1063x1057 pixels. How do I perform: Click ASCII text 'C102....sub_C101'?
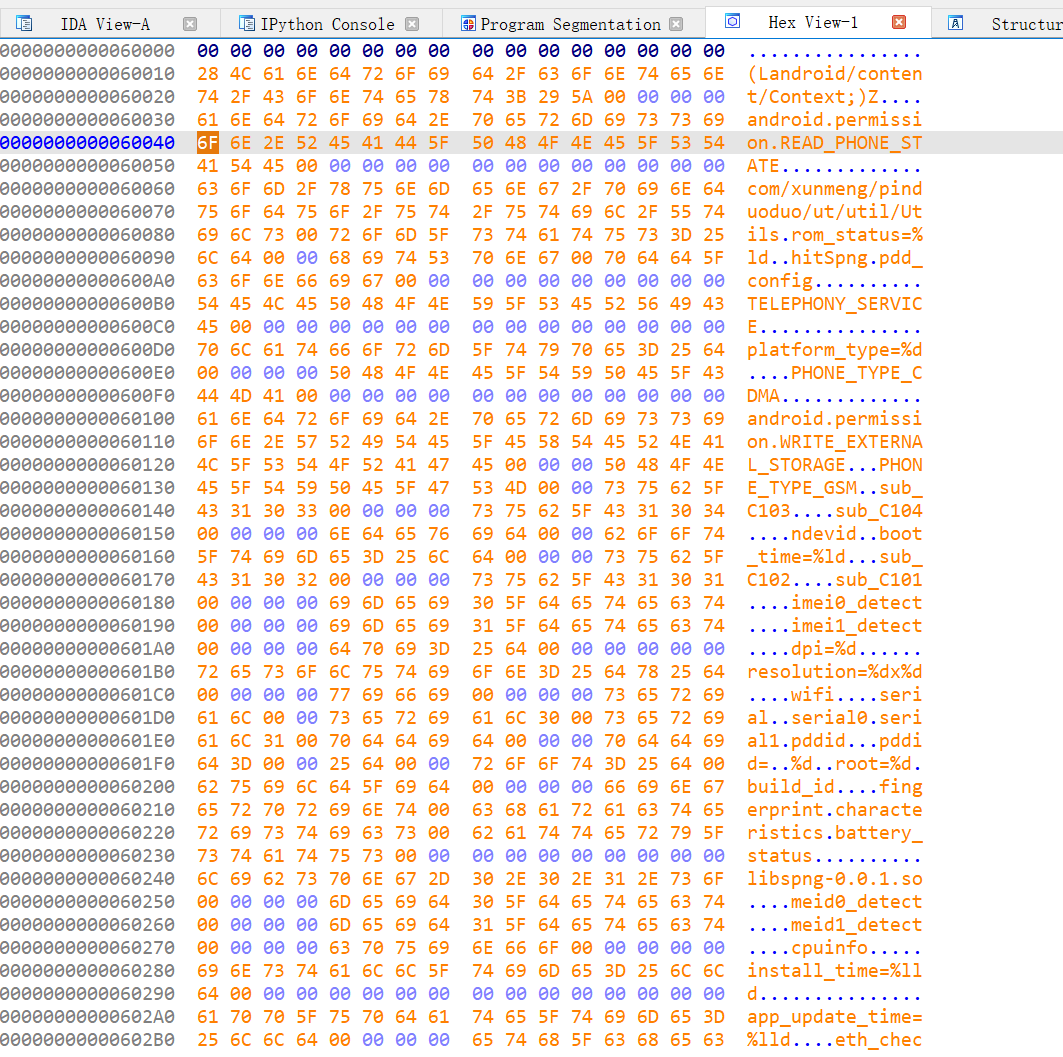click(835, 580)
